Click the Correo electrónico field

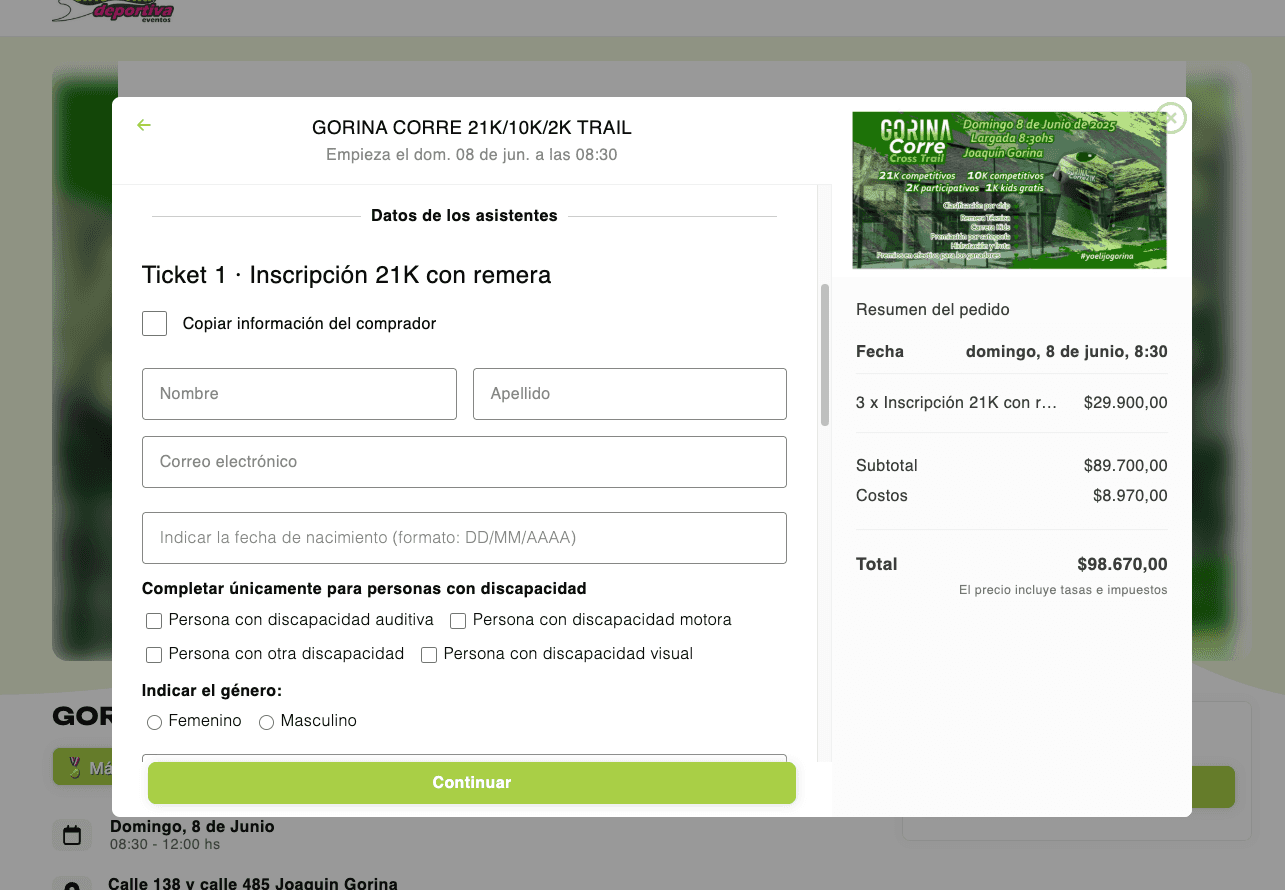(464, 461)
